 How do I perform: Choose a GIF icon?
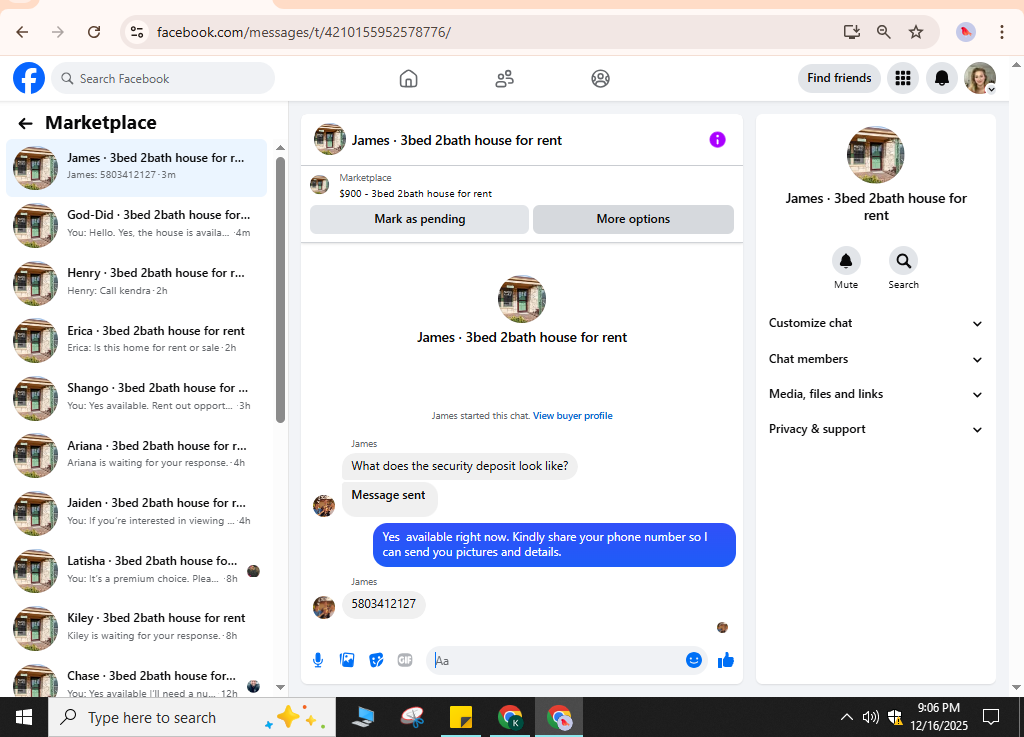[405, 660]
